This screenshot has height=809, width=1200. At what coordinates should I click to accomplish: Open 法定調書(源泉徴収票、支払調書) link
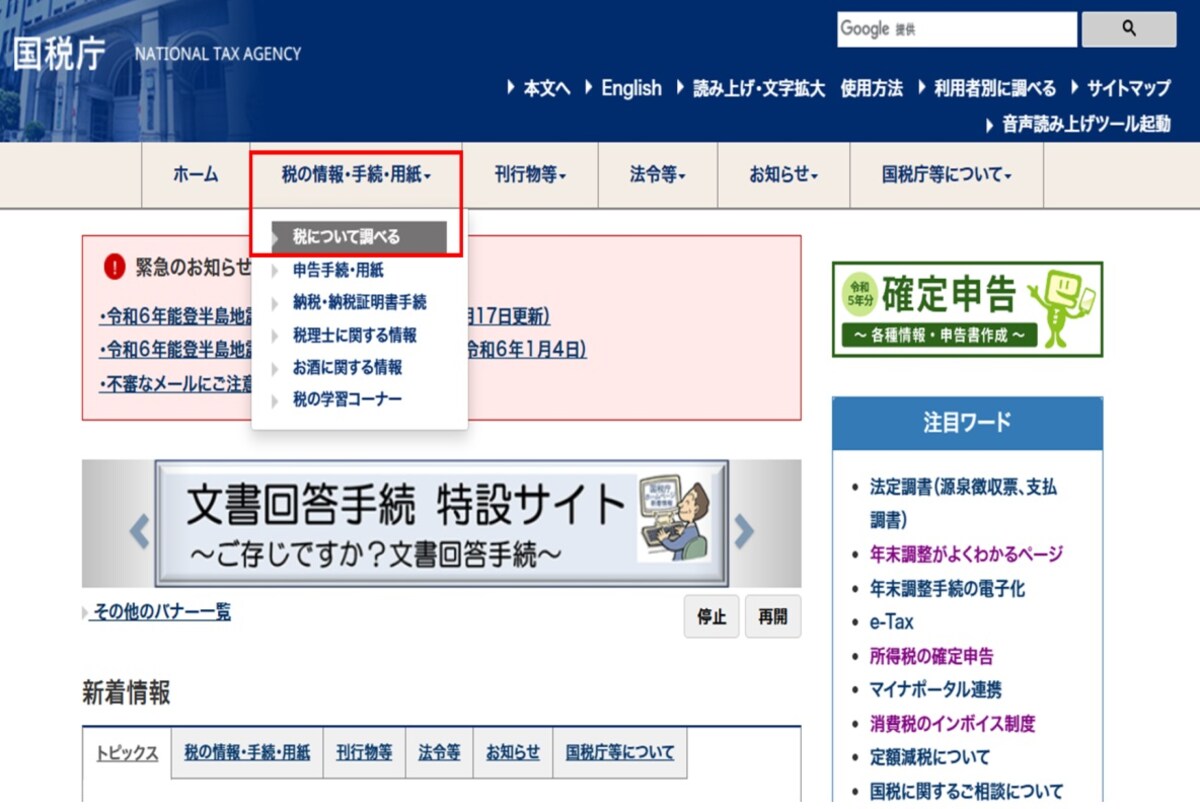pyautogui.click(x=963, y=504)
